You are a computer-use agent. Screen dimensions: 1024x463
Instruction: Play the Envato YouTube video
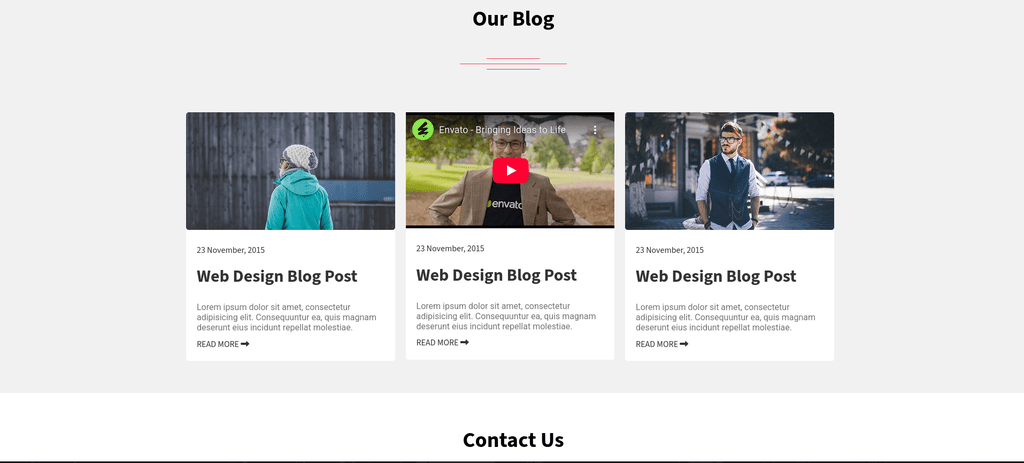pyautogui.click(x=510, y=170)
